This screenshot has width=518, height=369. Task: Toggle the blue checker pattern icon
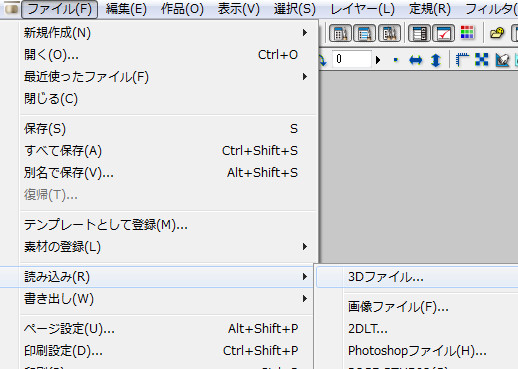coord(482,60)
